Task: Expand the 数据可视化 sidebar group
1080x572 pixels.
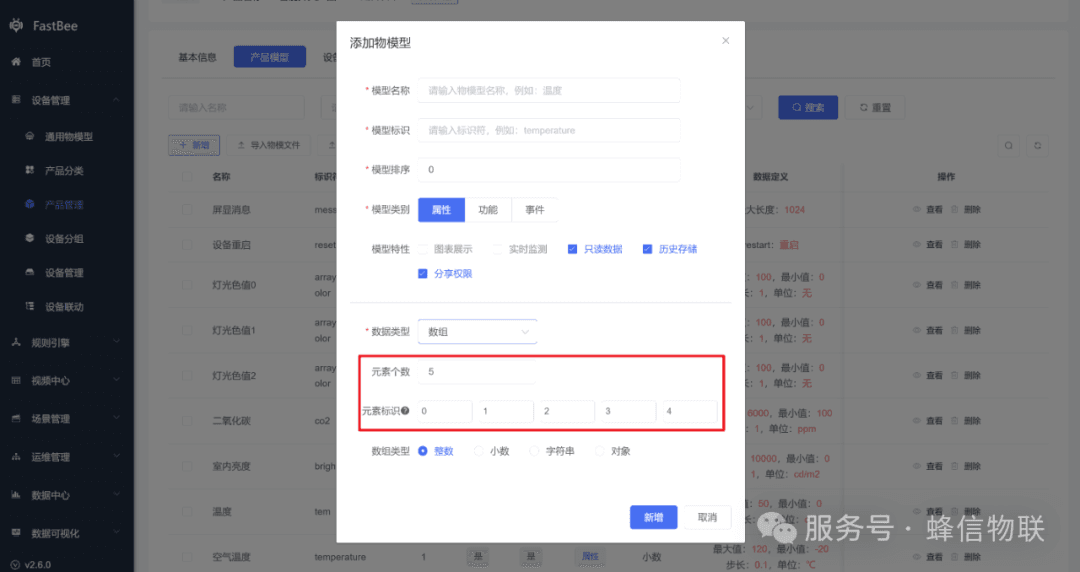Action: tap(116, 532)
